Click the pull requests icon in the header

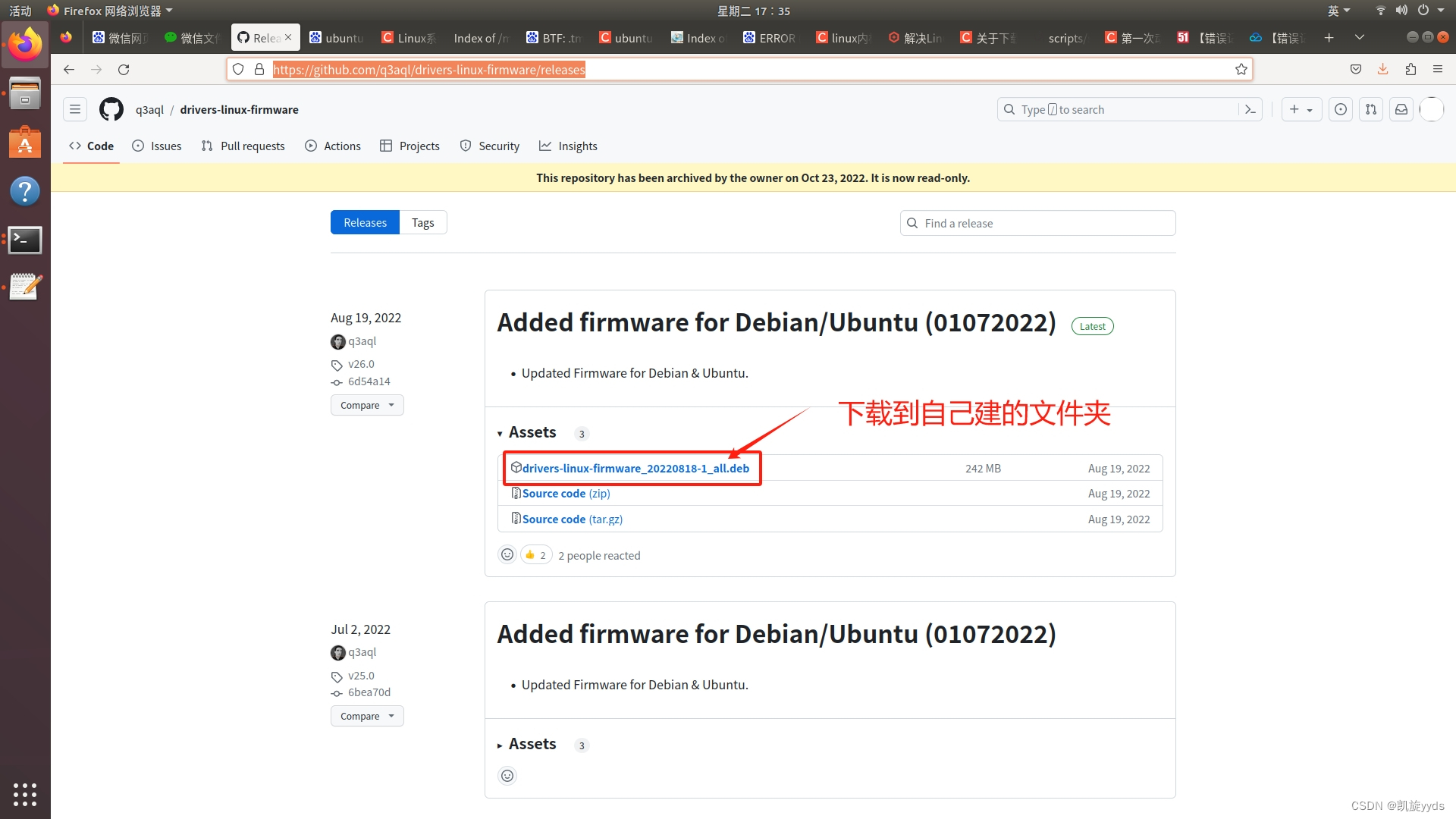click(x=1370, y=109)
